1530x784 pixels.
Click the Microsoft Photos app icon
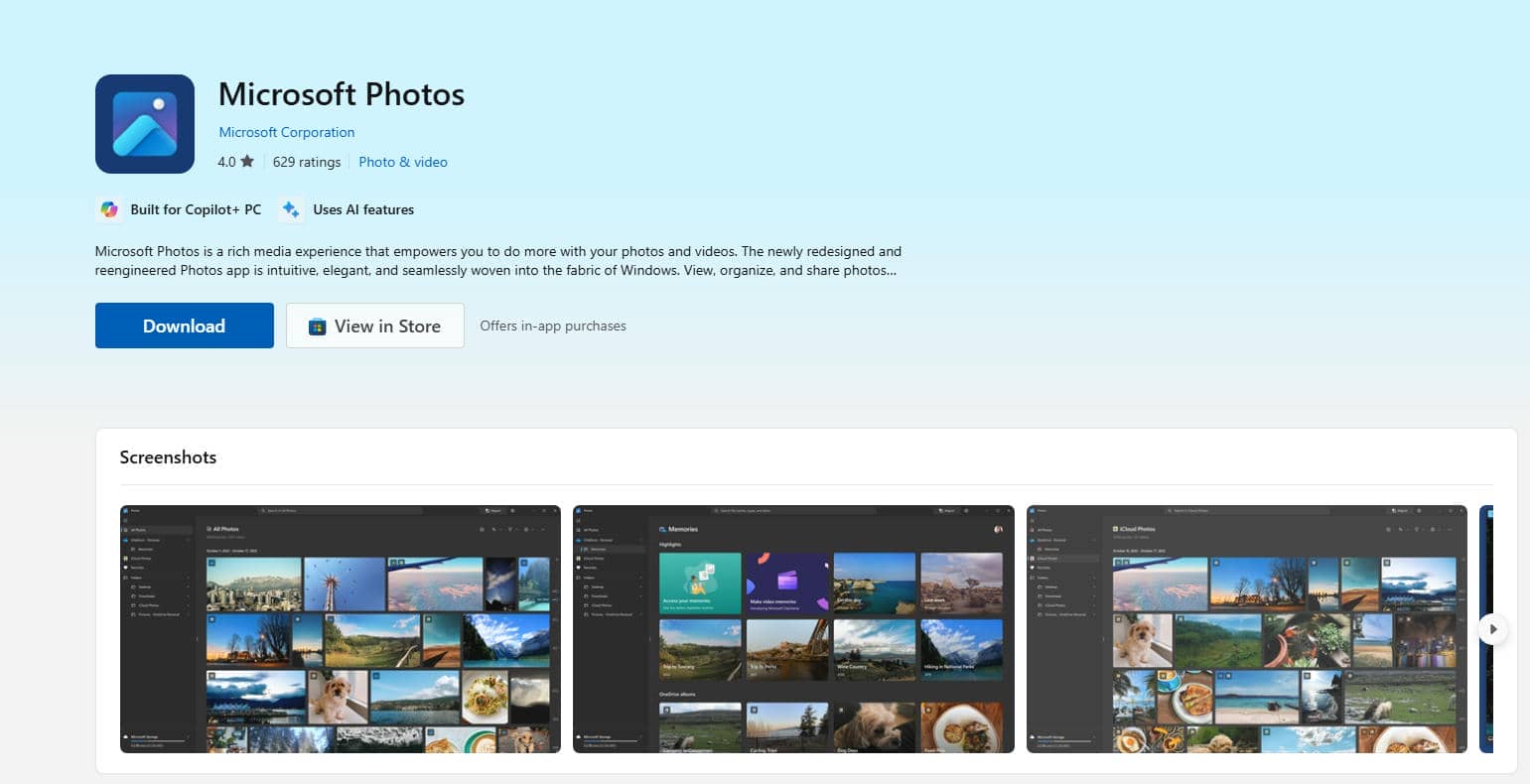(x=145, y=124)
